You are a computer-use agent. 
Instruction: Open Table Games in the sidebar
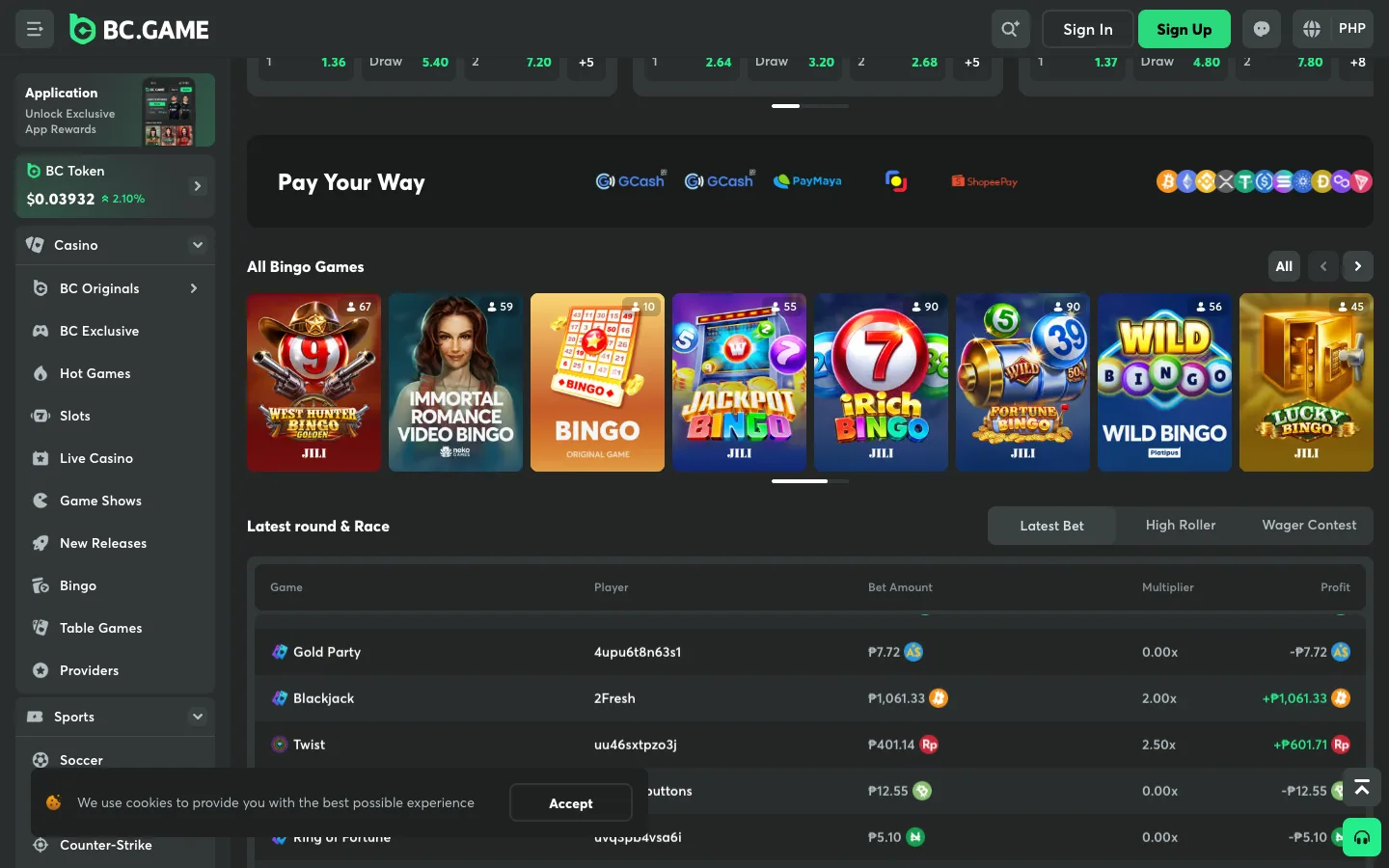point(116,628)
